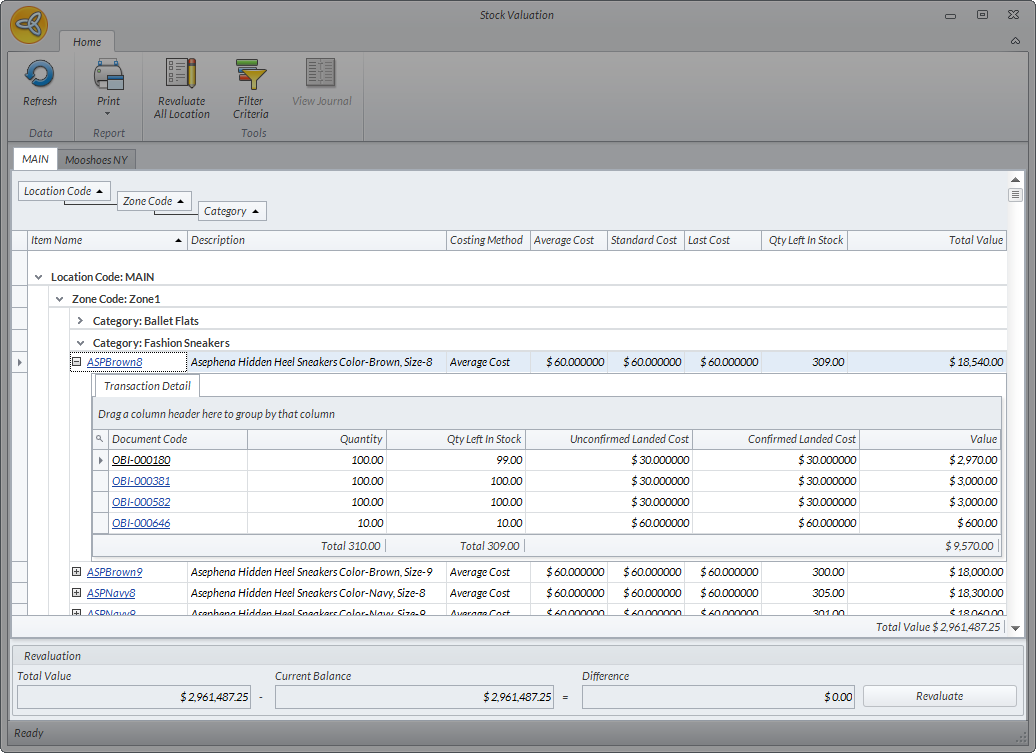Click the Total Value input field
Viewport: 1036px width, 753px height.
point(135,697)
